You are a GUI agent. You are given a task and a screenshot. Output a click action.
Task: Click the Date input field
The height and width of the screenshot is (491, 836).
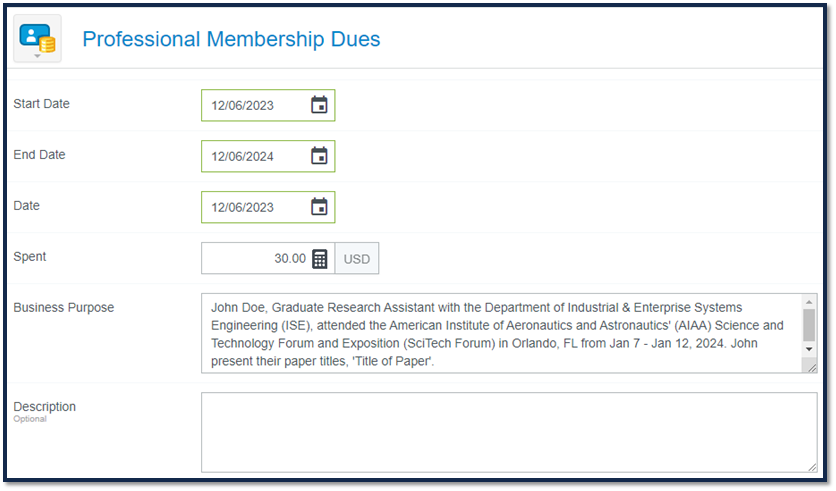(268, 207)
